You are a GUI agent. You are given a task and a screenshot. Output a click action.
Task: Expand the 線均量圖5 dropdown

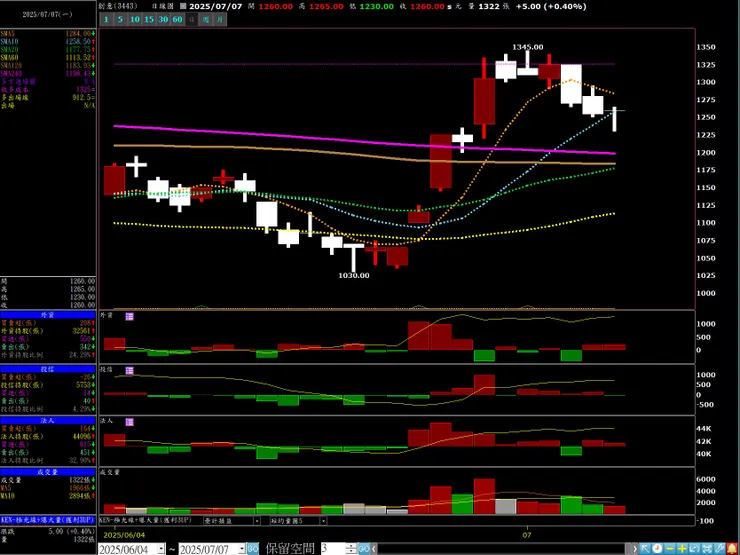coord(323,521)
